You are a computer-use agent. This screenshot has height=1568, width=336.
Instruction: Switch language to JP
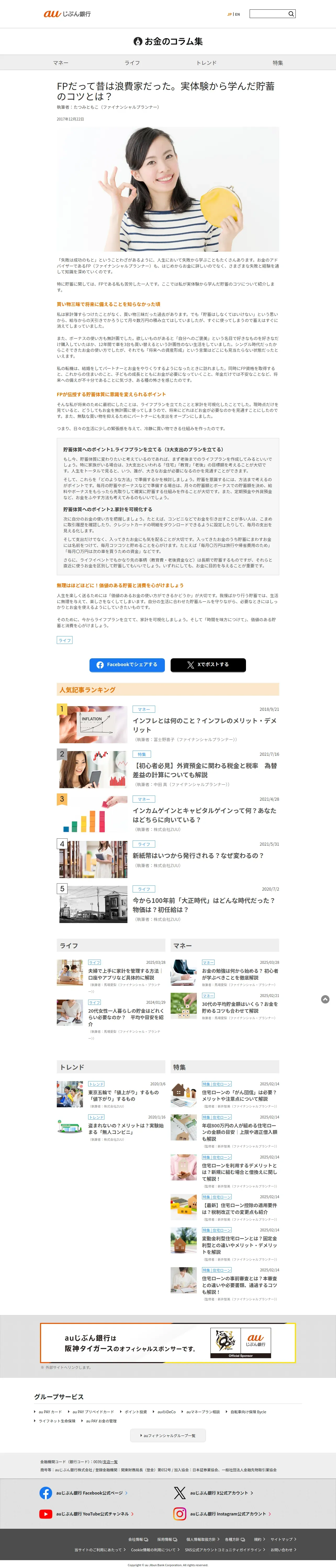click(x=229, y=14)
